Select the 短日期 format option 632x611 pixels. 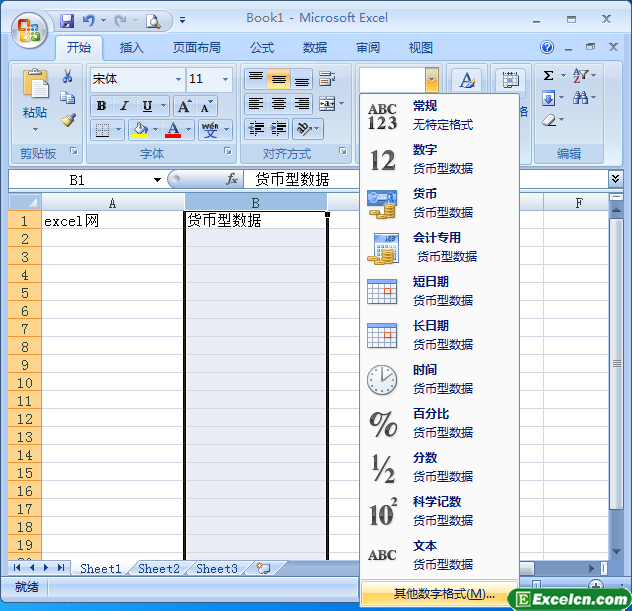[x=439, y=291]
